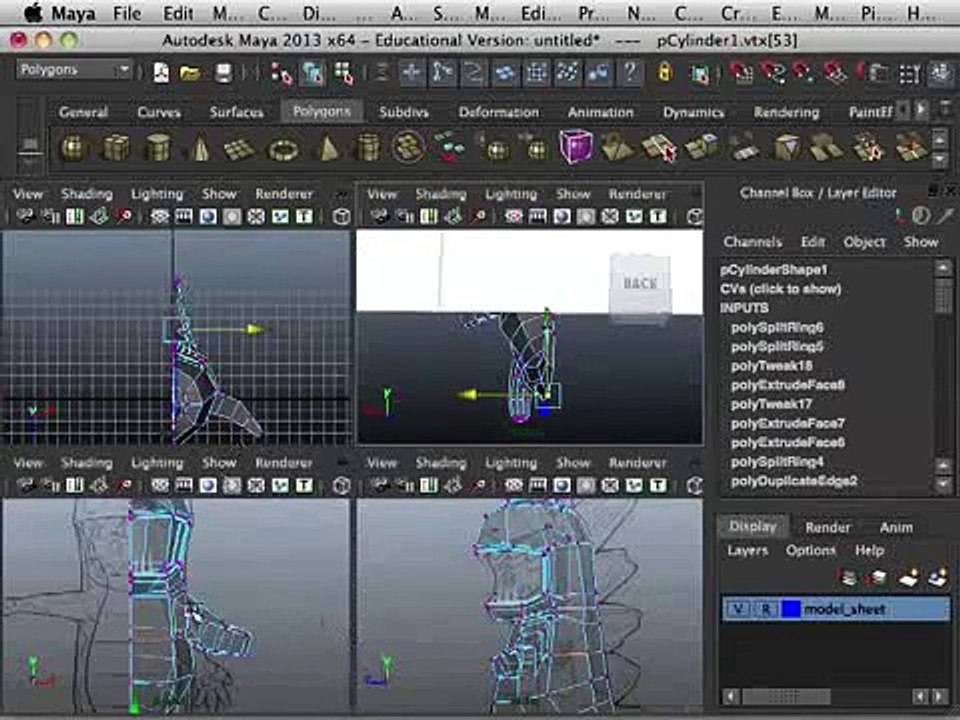Click the create layer from selected icon
960x720 pixels.
tap(937, 577)
